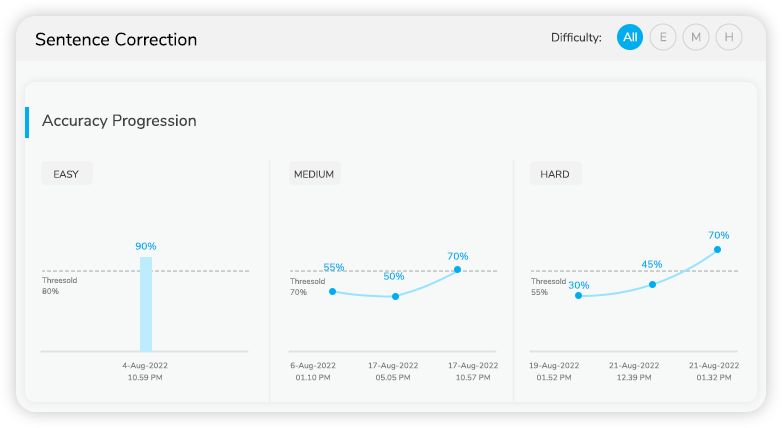Screen dimensions: 782x428
Task: Click the 21-Aug-2022 01.32 PM date label
Action: (x=714, y=371)
